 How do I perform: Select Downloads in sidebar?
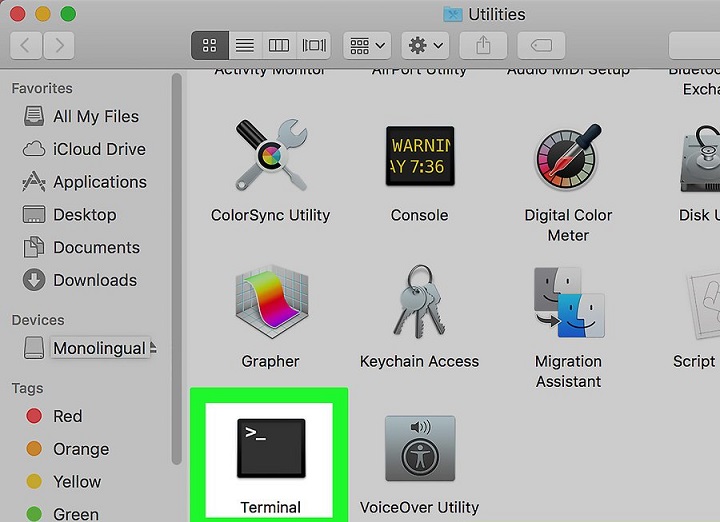click(x=80, y=280)
